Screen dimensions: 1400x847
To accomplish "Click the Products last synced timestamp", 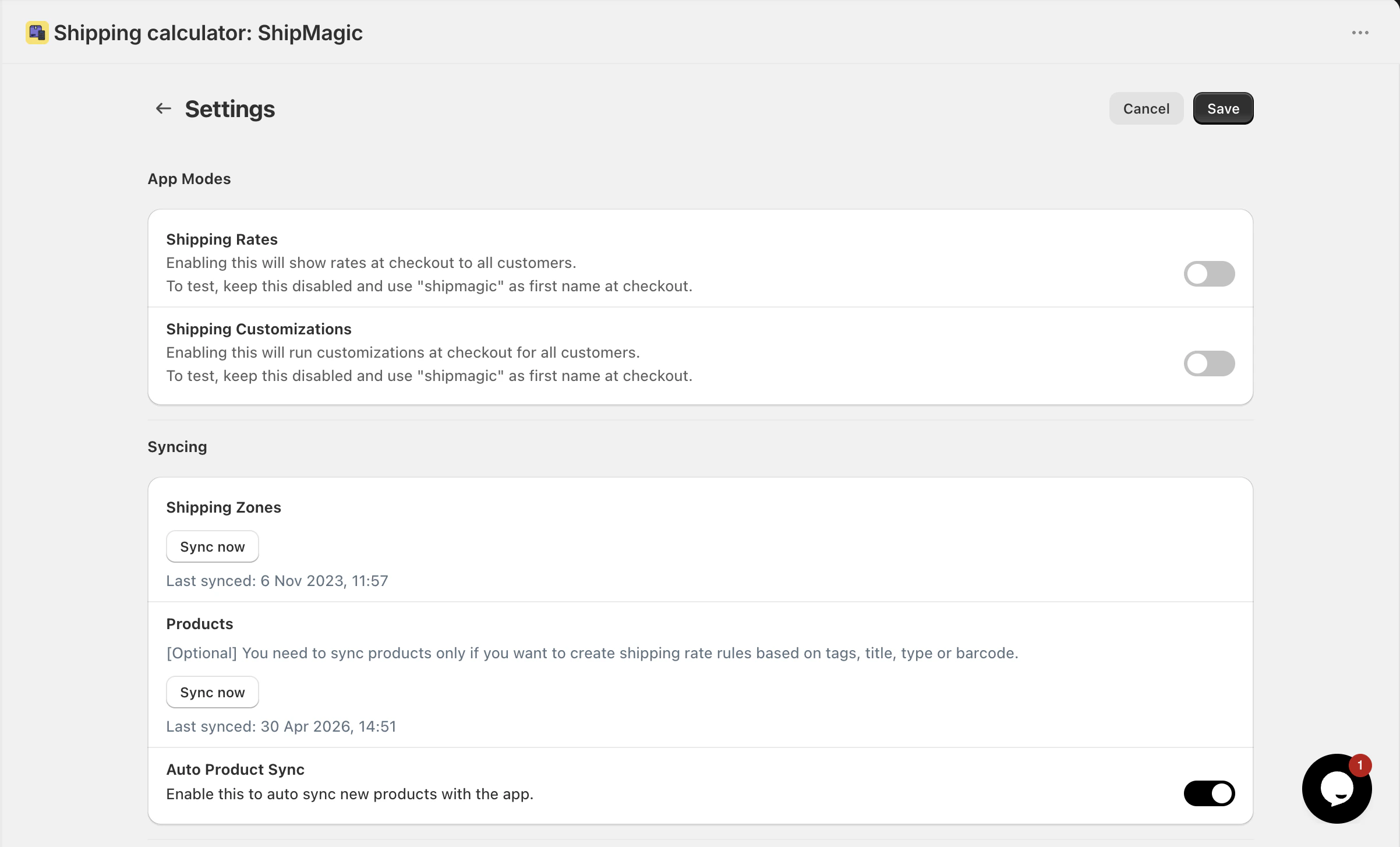I will (x=281, y=726).
